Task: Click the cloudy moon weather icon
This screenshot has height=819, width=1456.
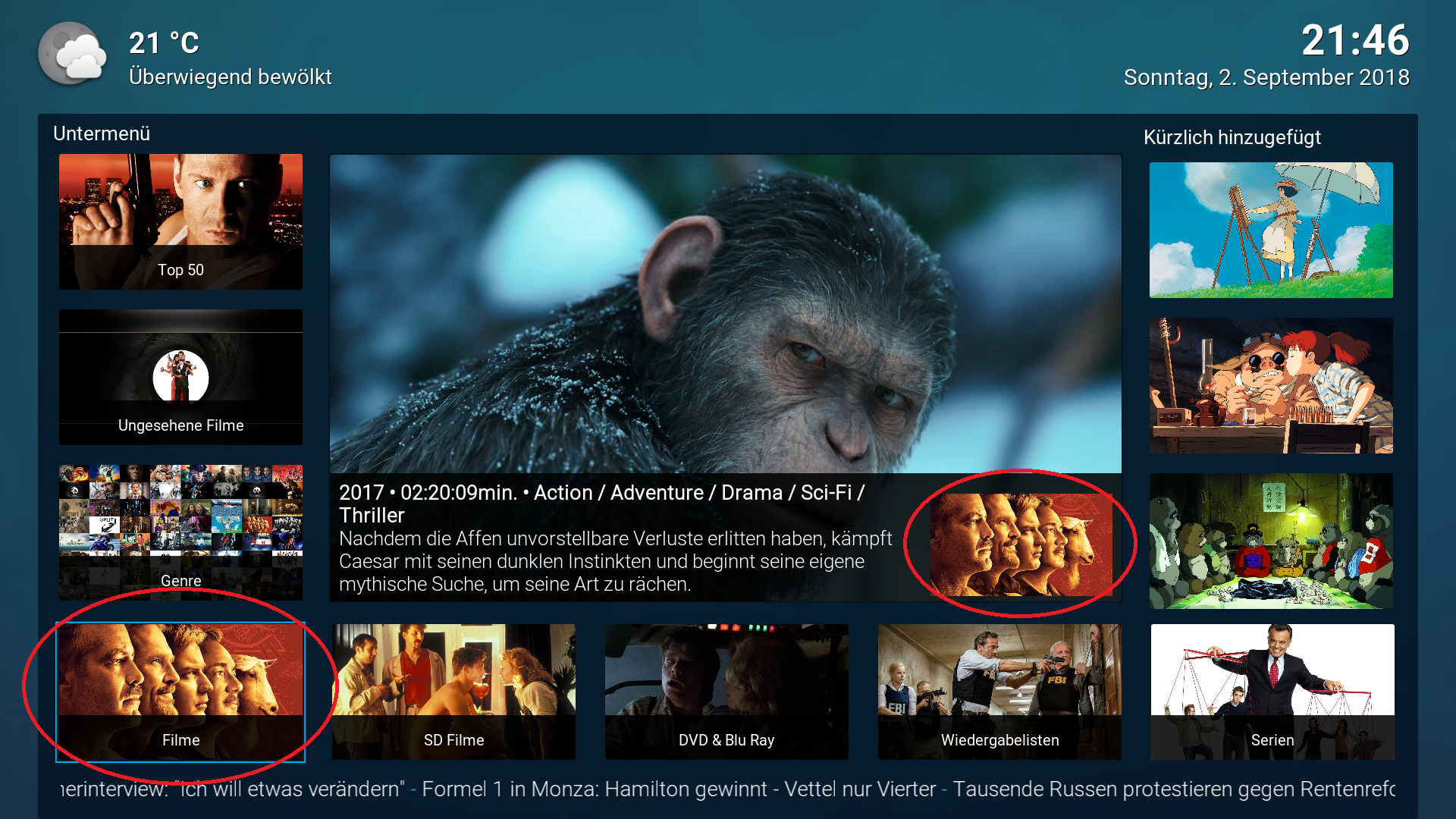Action: 73,53
